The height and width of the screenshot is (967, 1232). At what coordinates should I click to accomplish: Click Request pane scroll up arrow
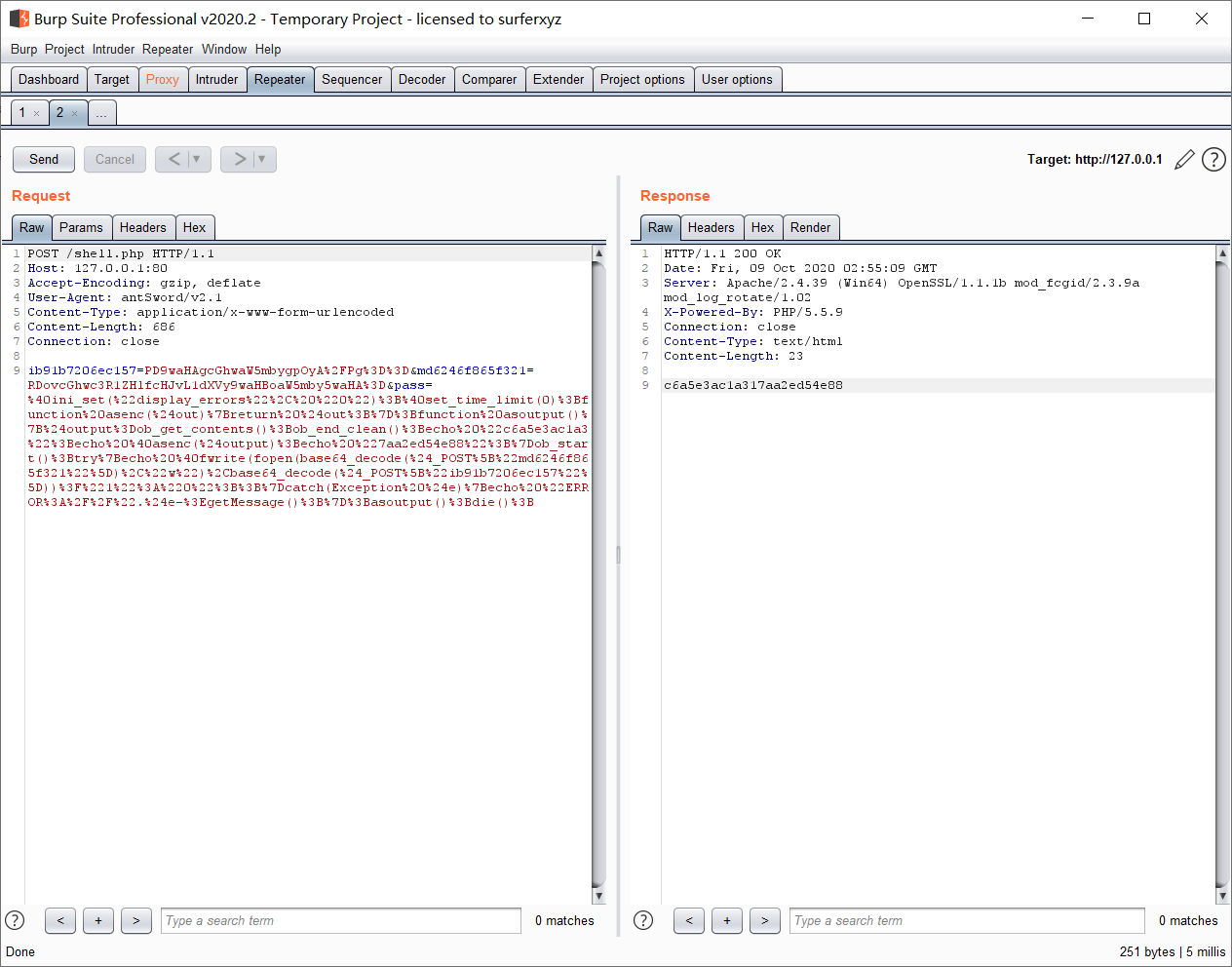point(598,253)
